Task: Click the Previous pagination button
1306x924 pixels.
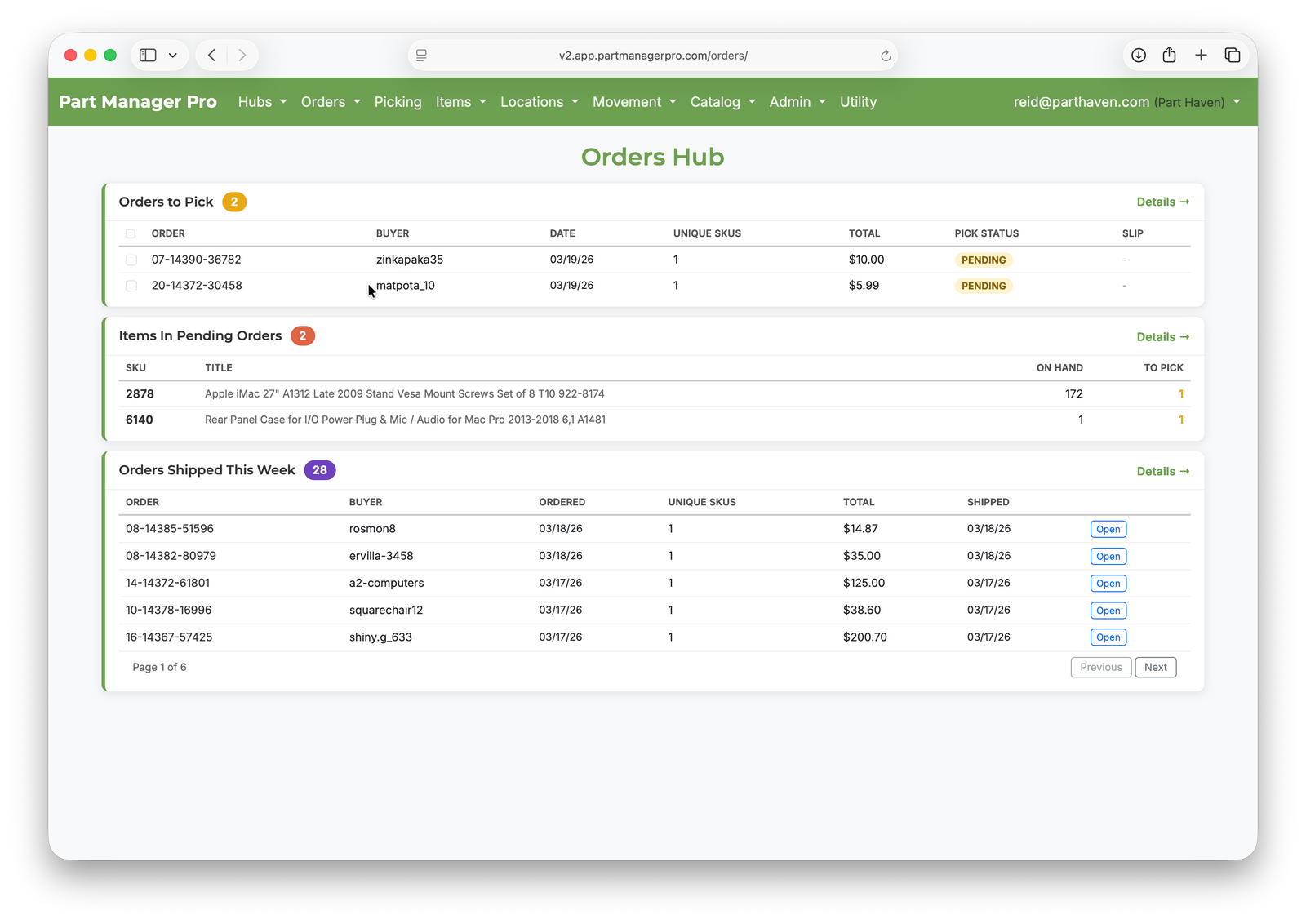Action: coord(1101,667)
